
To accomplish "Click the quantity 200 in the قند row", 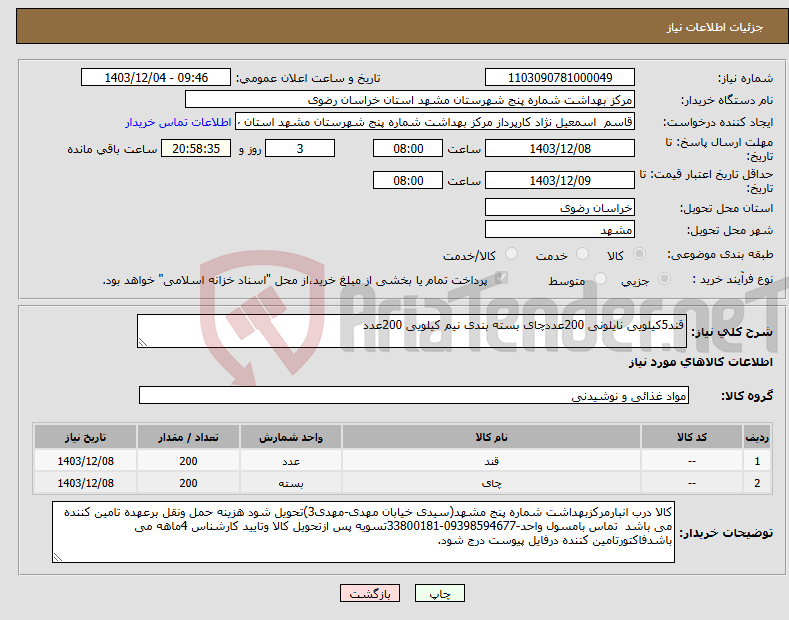I will click(x=188, y=461).
